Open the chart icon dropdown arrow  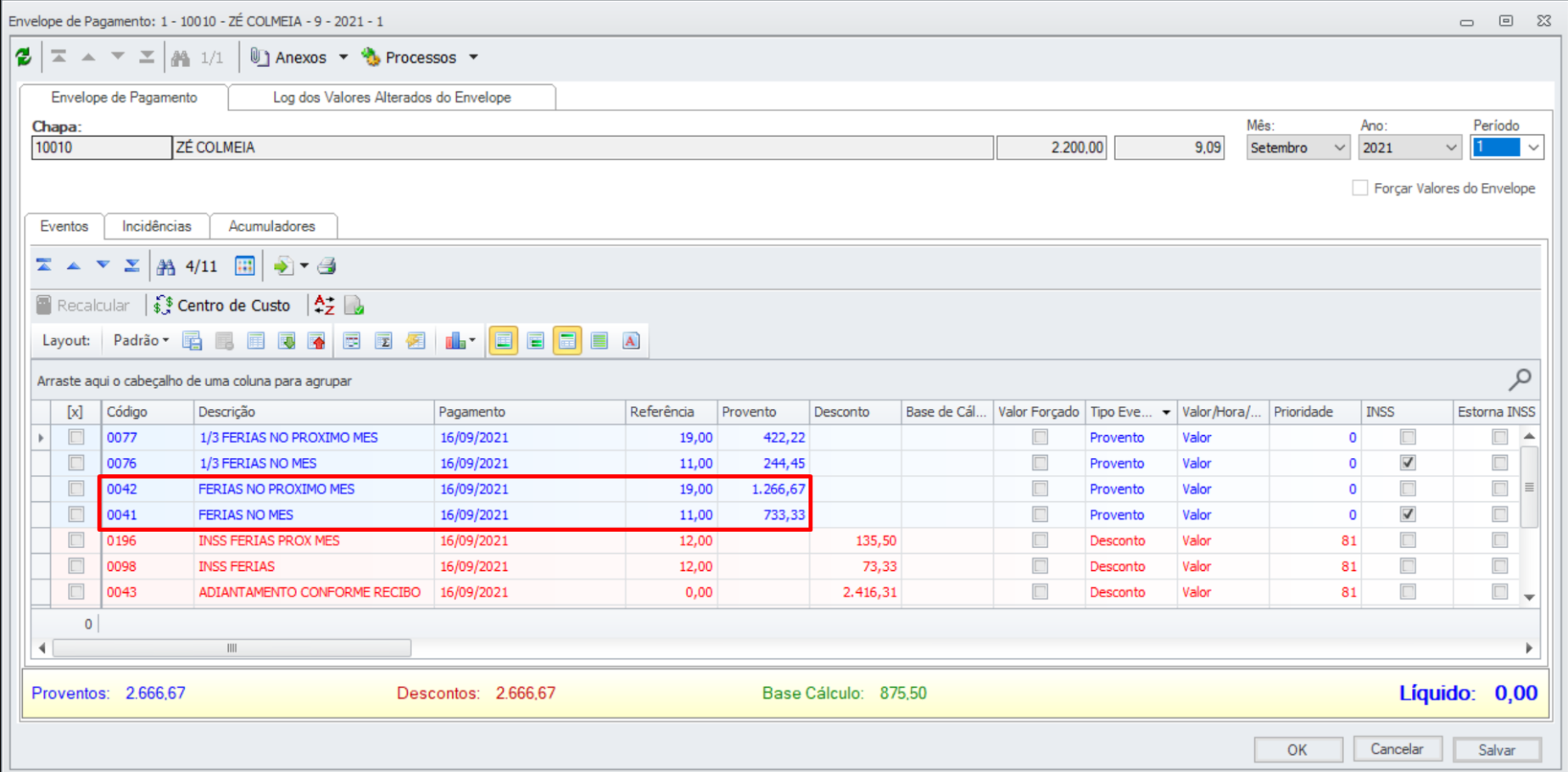click(x=472, y=341)
